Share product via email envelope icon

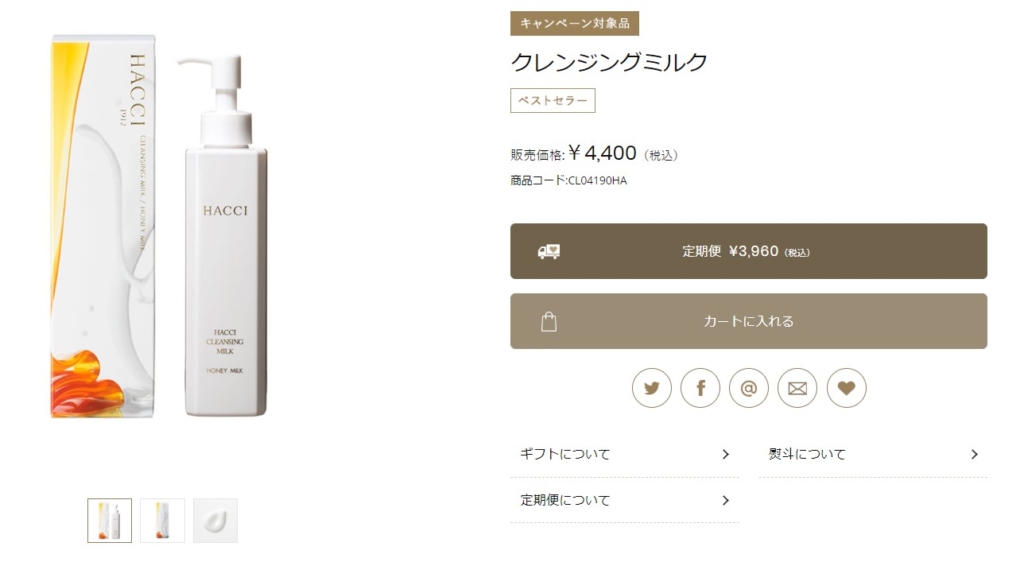(x=797, y=388)
